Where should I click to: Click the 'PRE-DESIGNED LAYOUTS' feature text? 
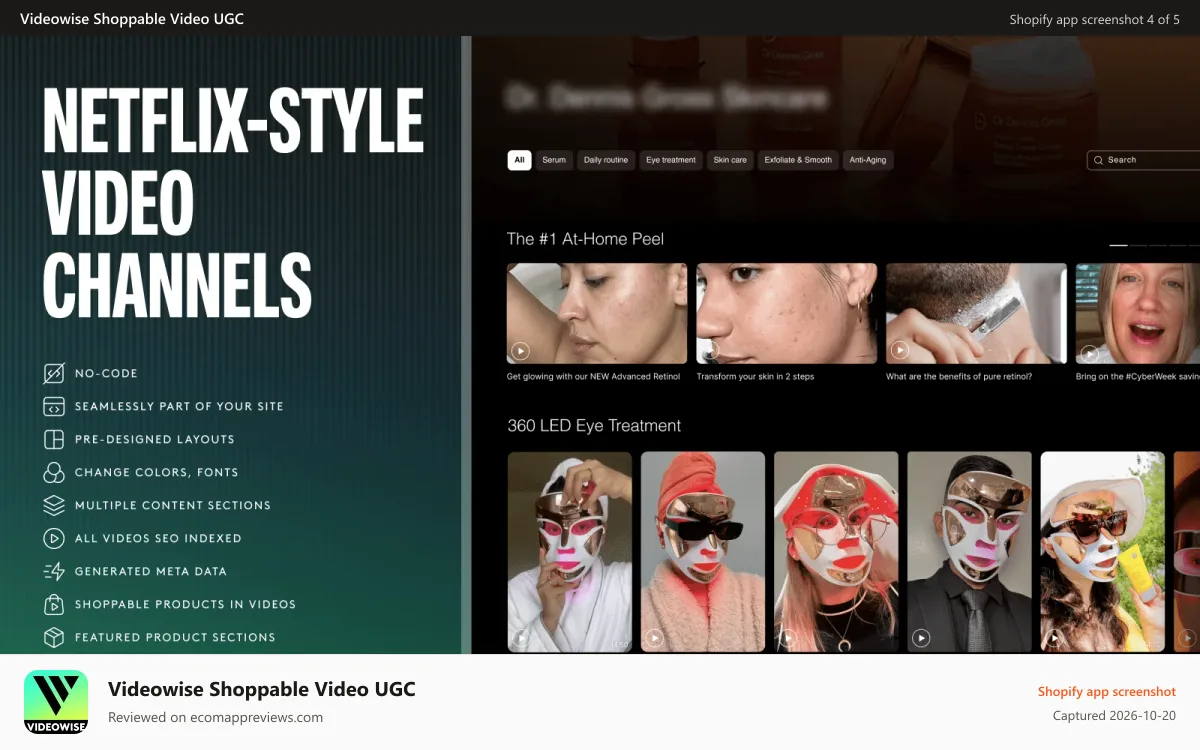(x=155, y=440)
